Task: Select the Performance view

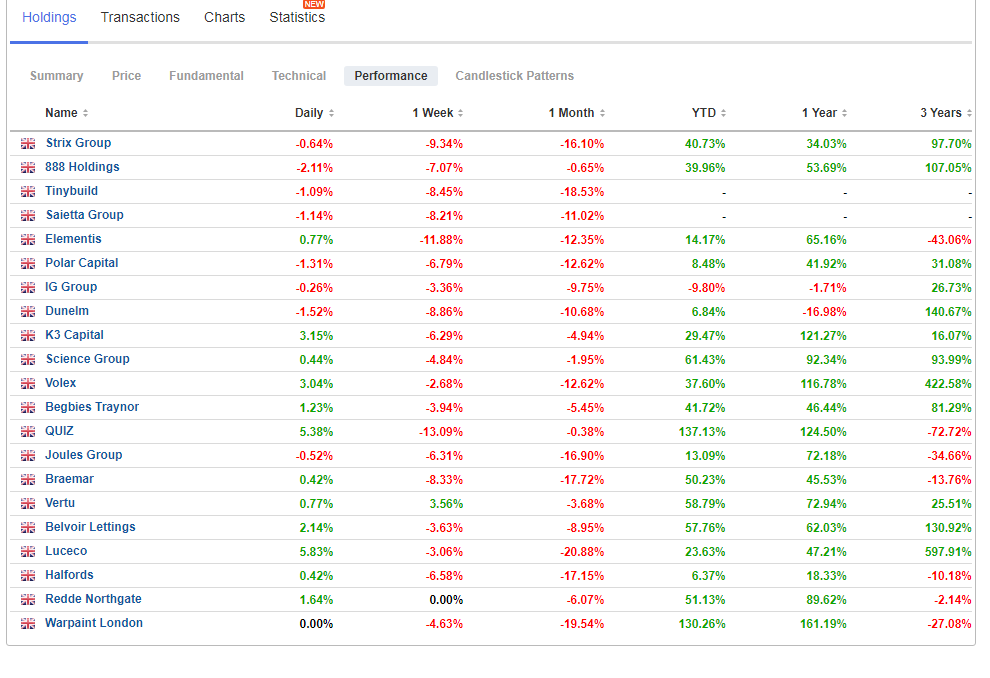Action: click(x=391, y=76)
